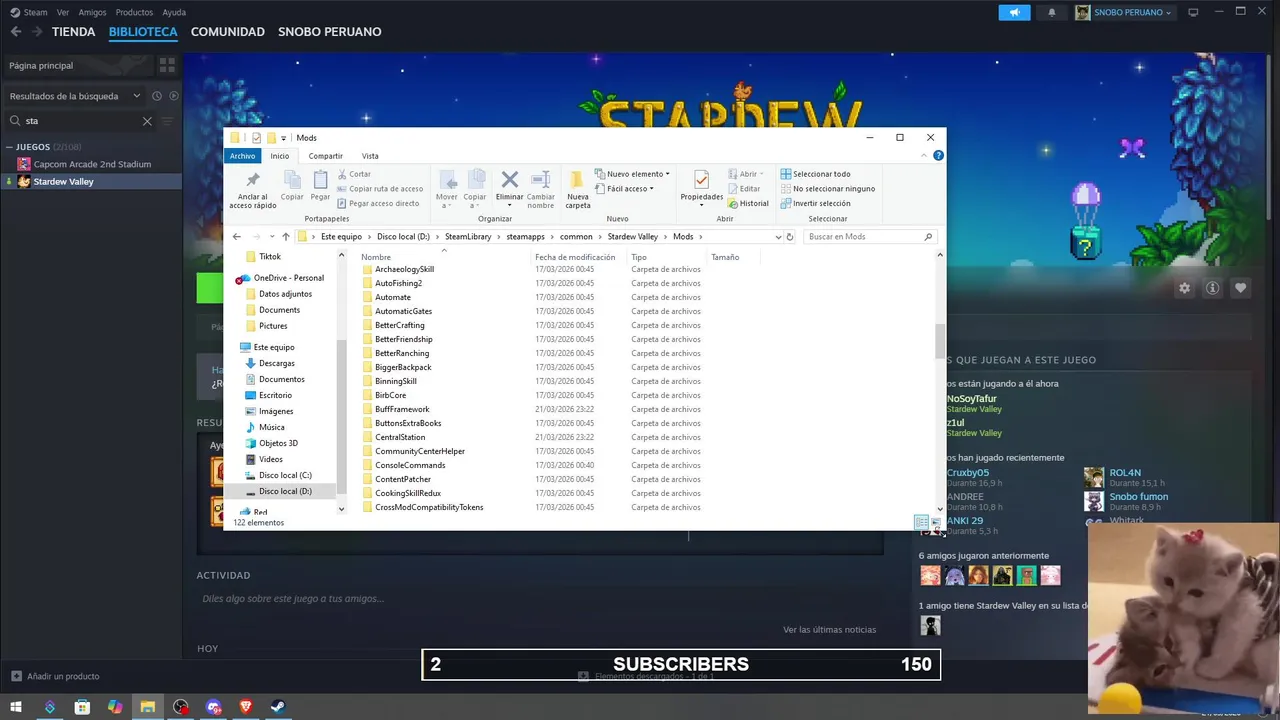Open recent locations dropdown beside forward arrow
The image size is (1280, 720).
(x=271, y=237)
